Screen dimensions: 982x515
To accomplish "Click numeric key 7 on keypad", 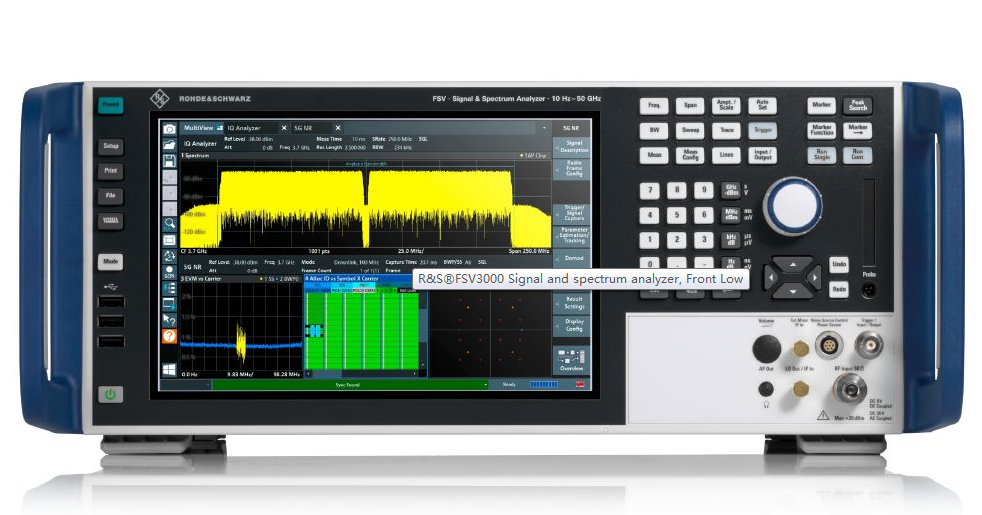I will [649, 190].
